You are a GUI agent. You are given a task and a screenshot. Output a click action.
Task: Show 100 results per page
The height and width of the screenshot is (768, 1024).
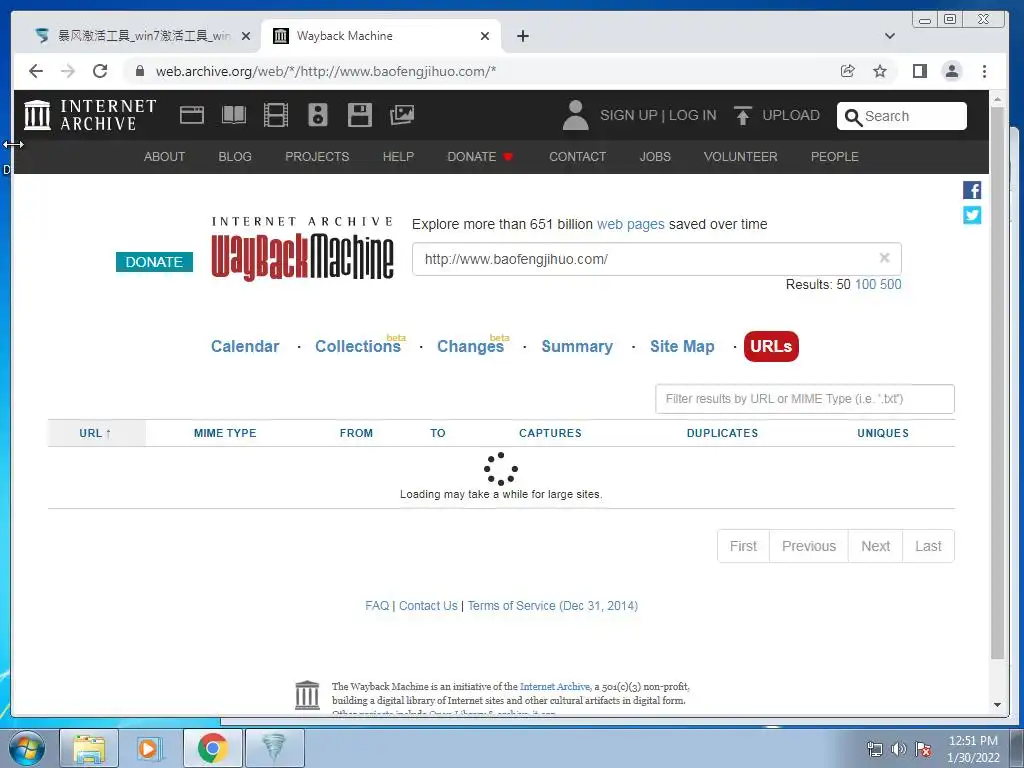coord(865,284)
